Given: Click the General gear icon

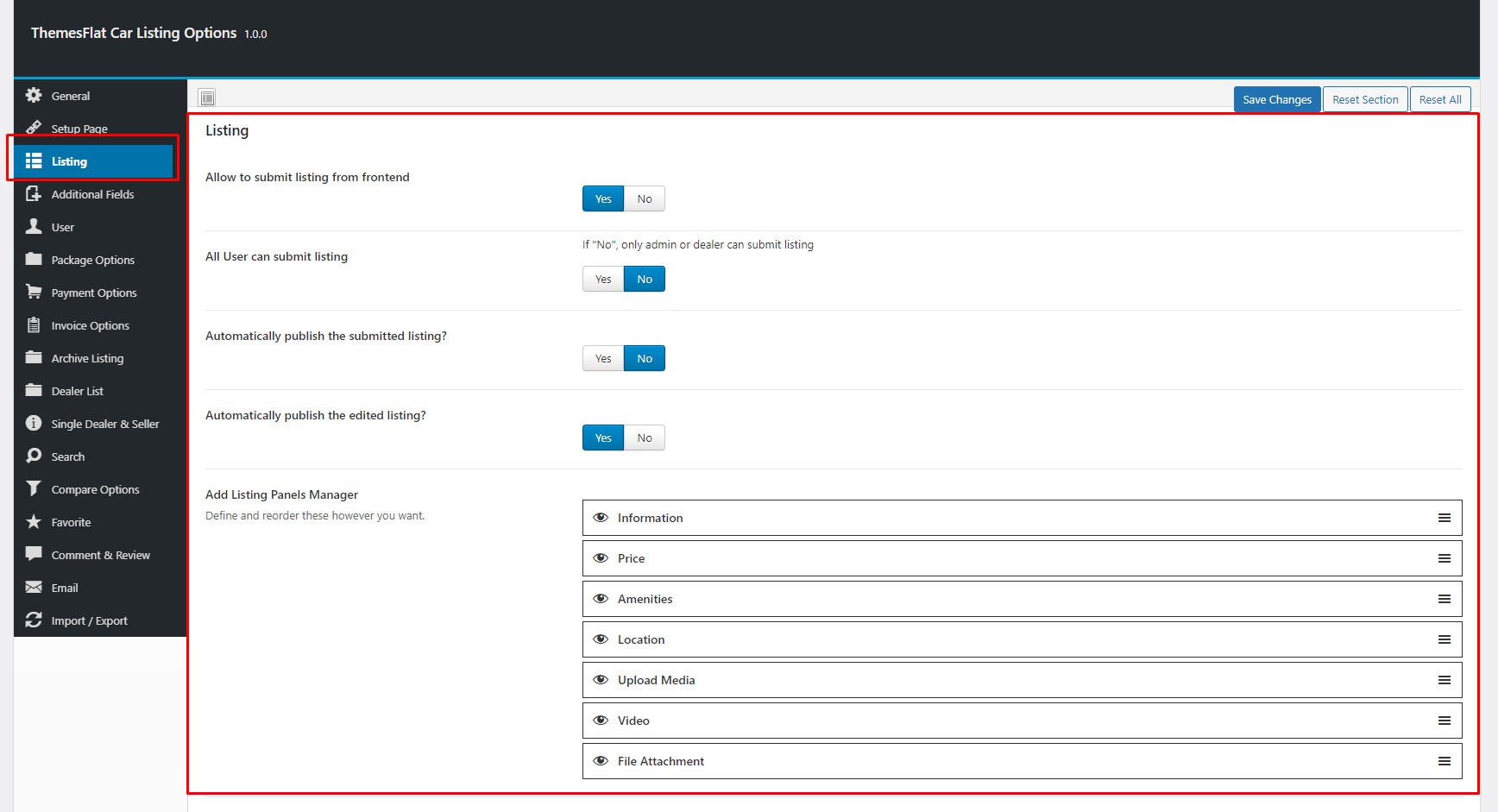Looking at the screenshot, I should coord(34,95).
